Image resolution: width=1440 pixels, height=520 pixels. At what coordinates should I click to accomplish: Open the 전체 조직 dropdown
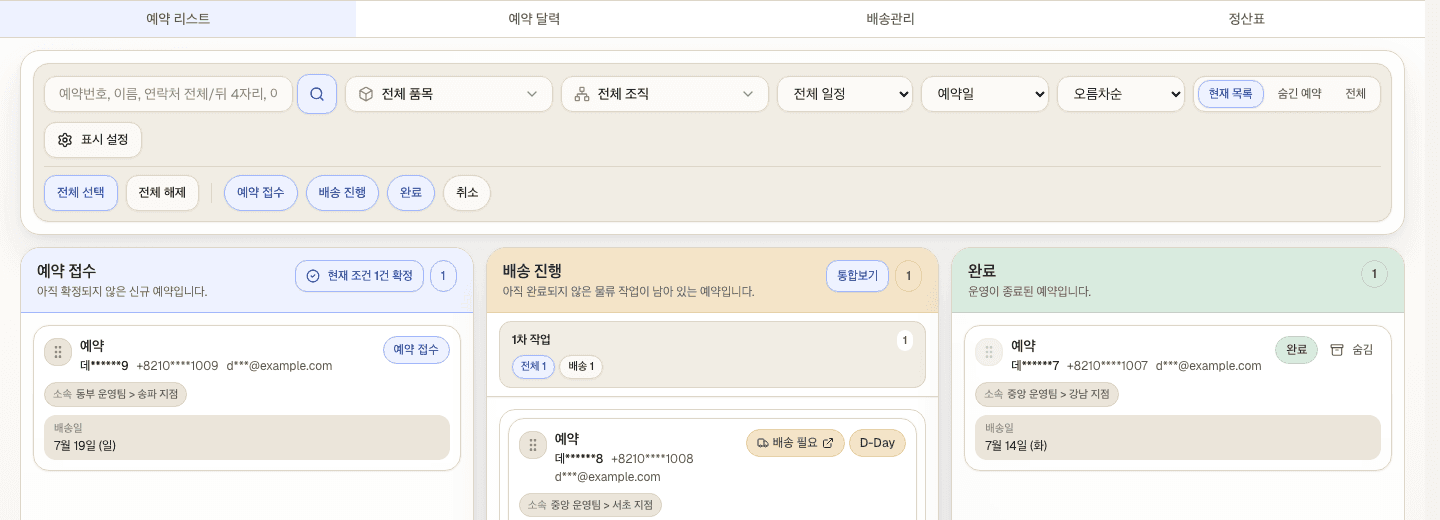pos(665,94)
